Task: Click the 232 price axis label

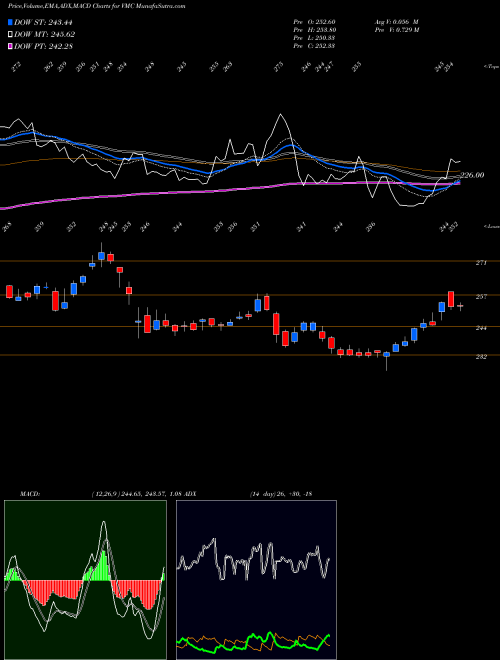Action: coord(481,357)
